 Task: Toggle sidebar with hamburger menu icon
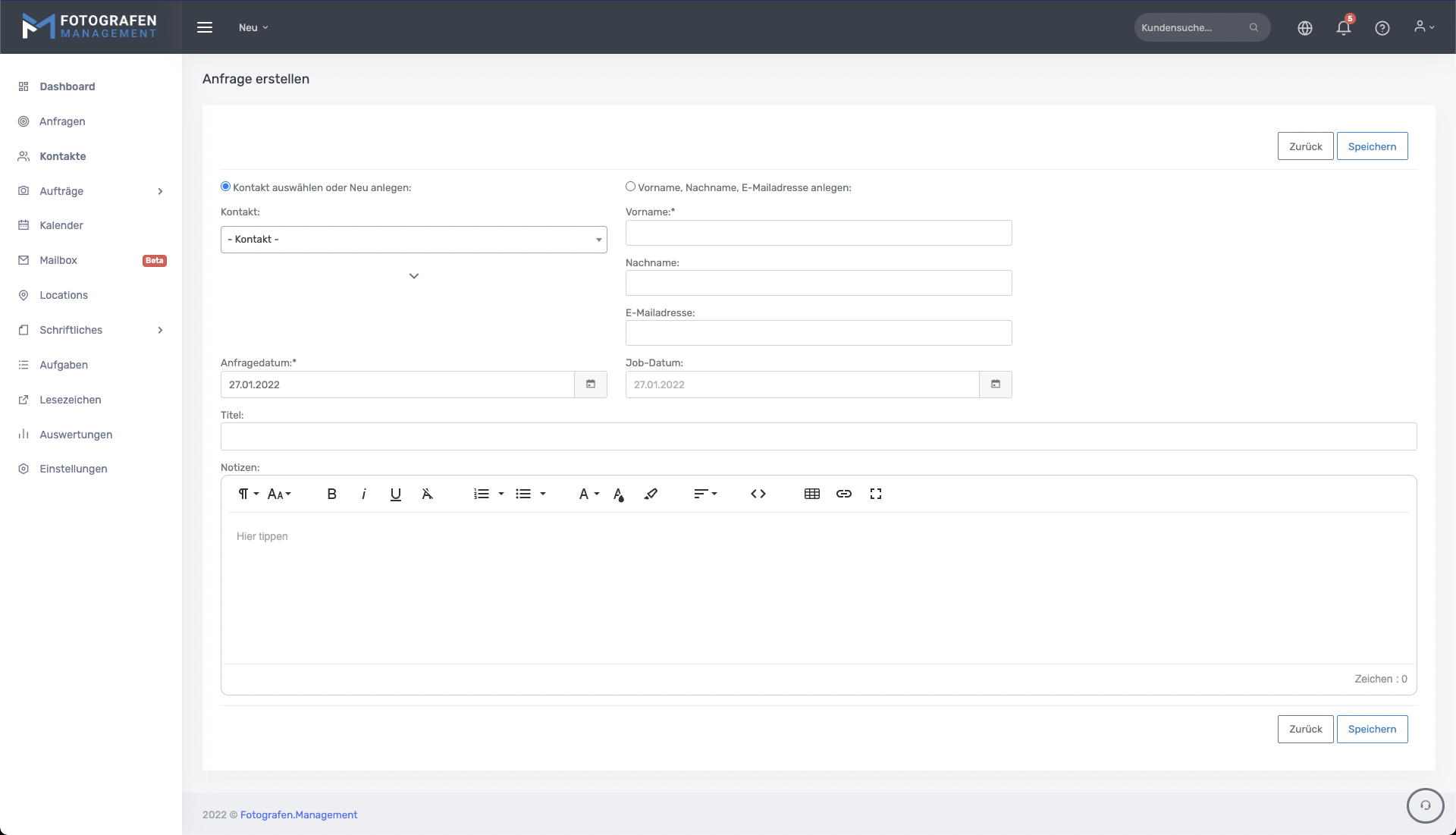click(205, 27)
